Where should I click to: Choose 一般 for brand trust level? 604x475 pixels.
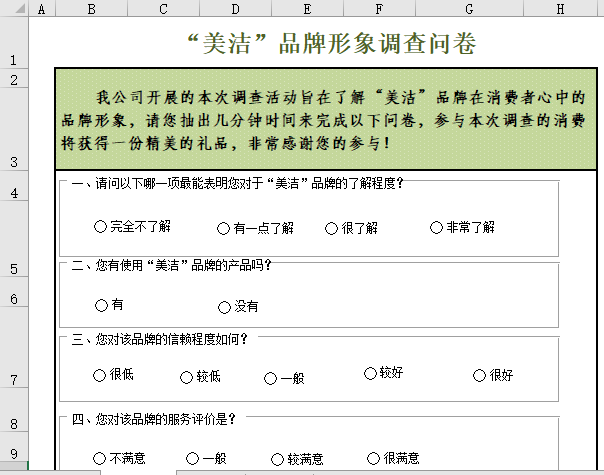click(270, 378)
